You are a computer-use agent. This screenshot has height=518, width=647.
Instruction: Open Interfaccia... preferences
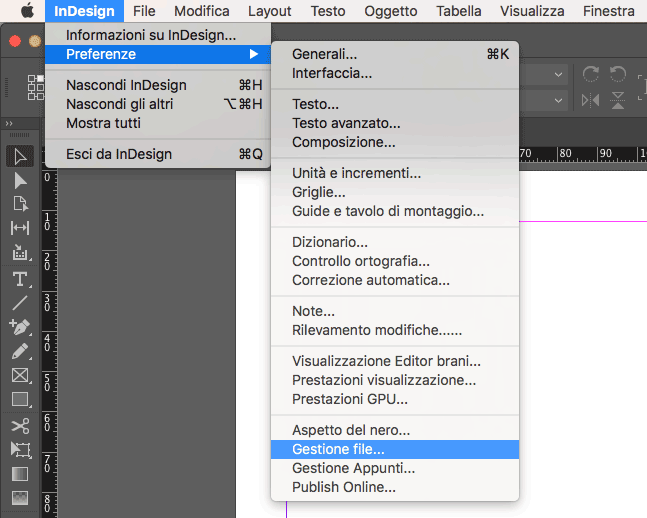click(x=395, y=73)
